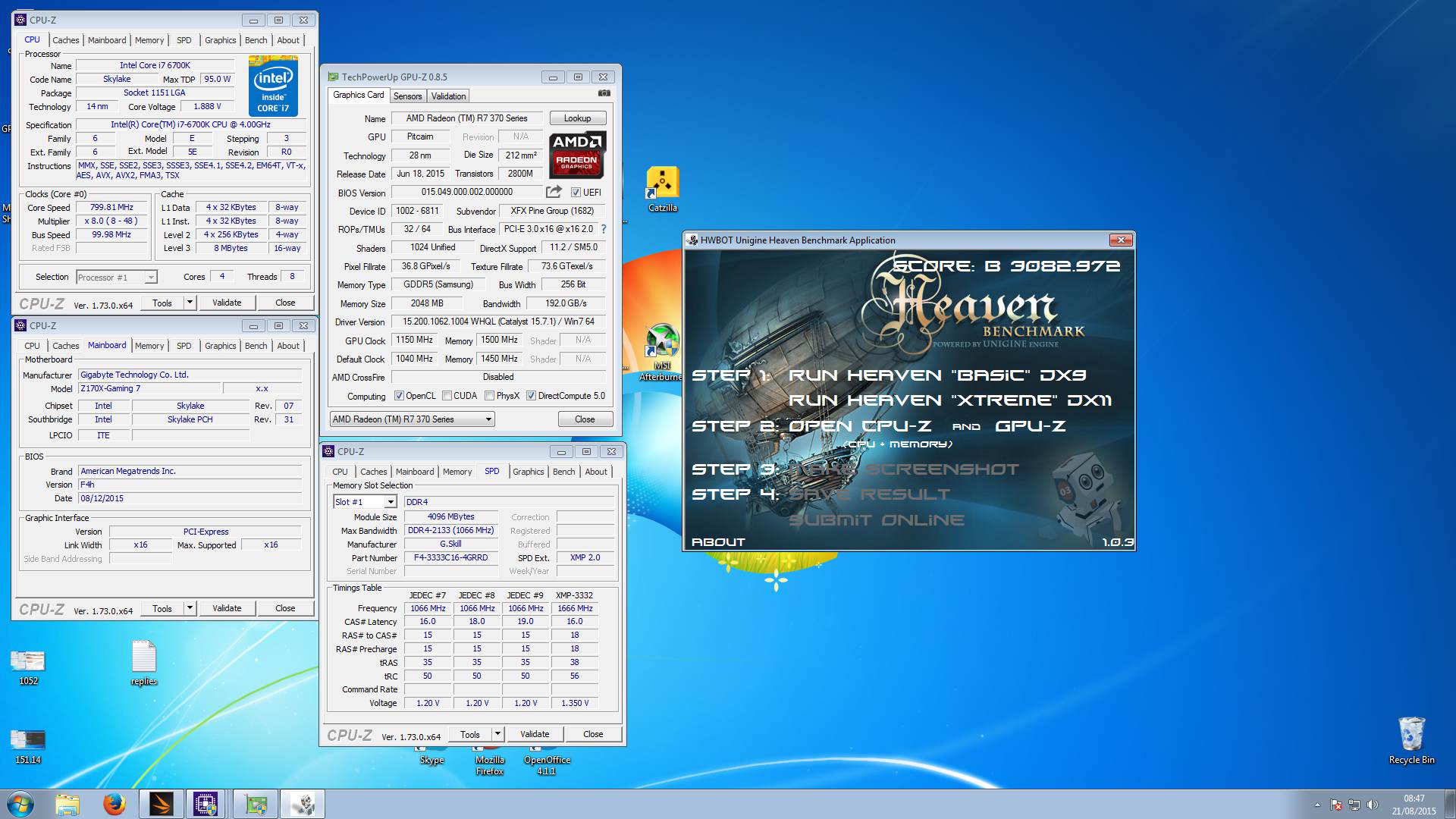Open the volume speaker tray icon

tap(1373, 805)
